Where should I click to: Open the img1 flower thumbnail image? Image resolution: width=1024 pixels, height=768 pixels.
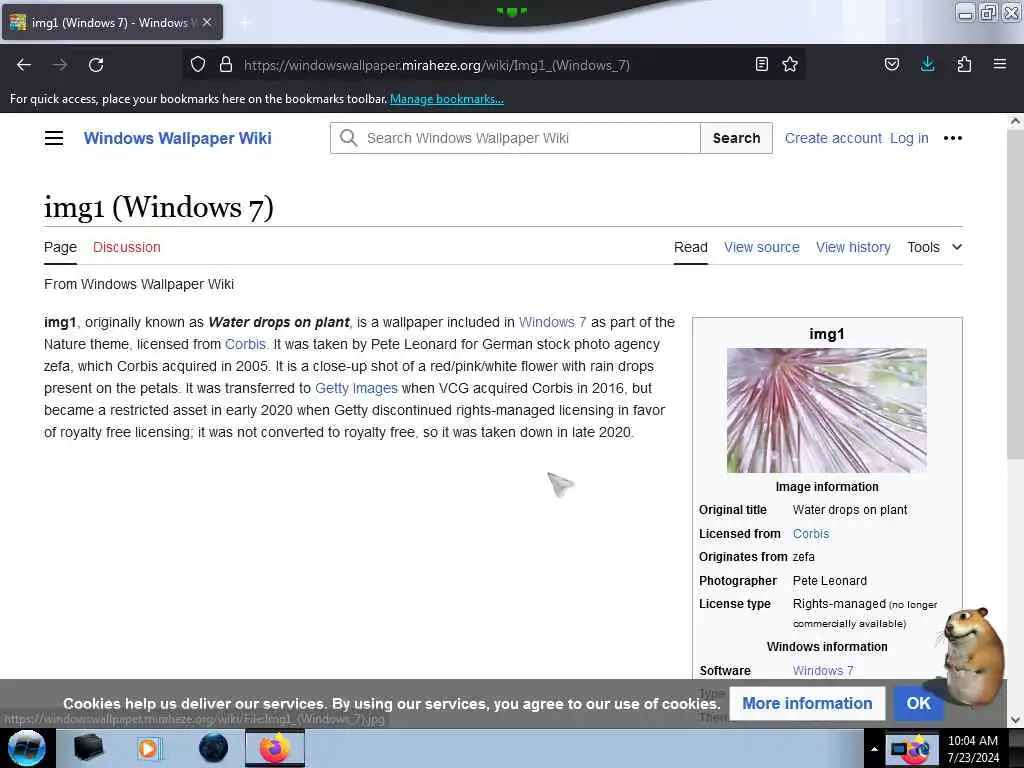[827, 410]
